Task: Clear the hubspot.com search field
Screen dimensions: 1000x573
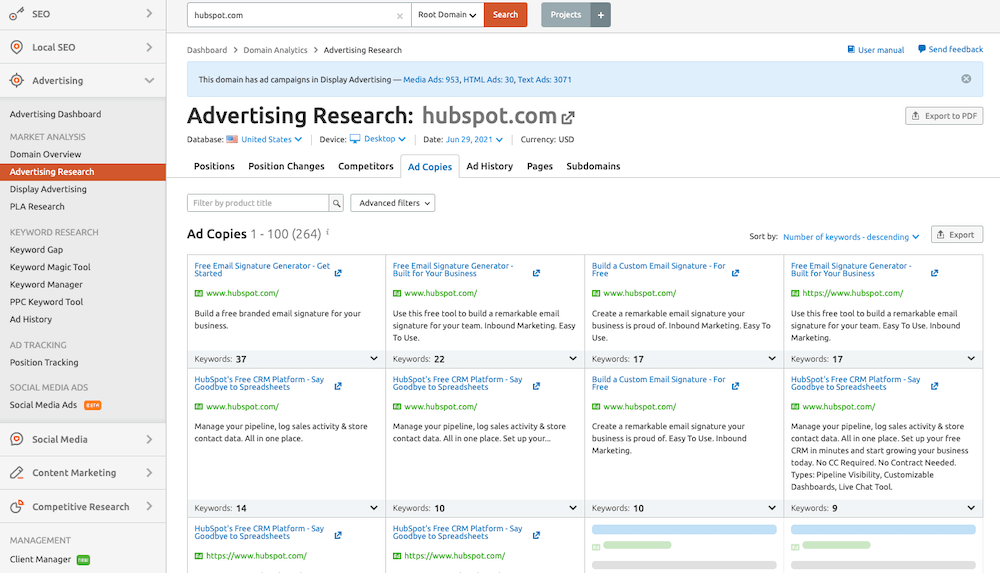Action: point(400,16)
